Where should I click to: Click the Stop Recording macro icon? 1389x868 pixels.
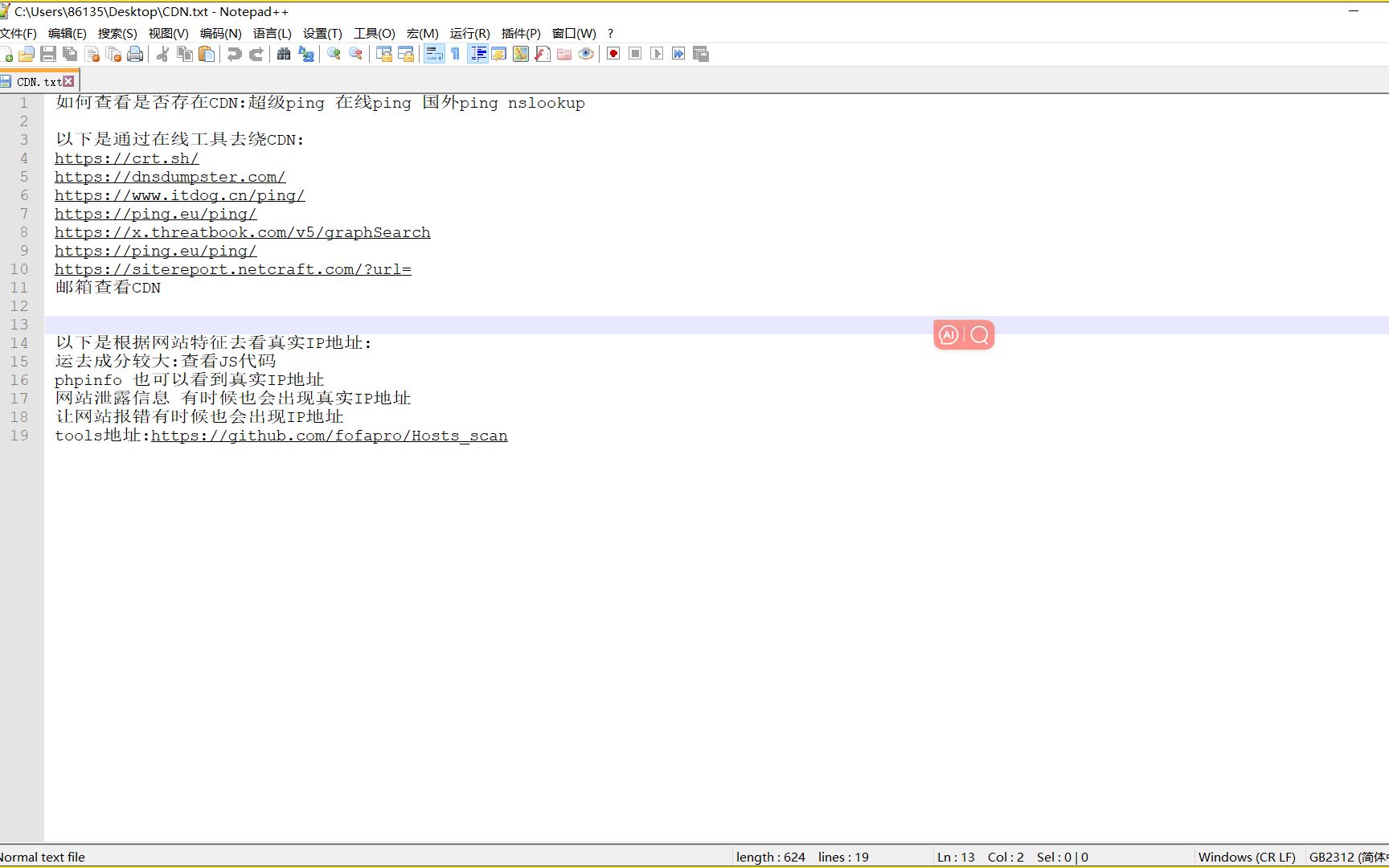[635, 54]
